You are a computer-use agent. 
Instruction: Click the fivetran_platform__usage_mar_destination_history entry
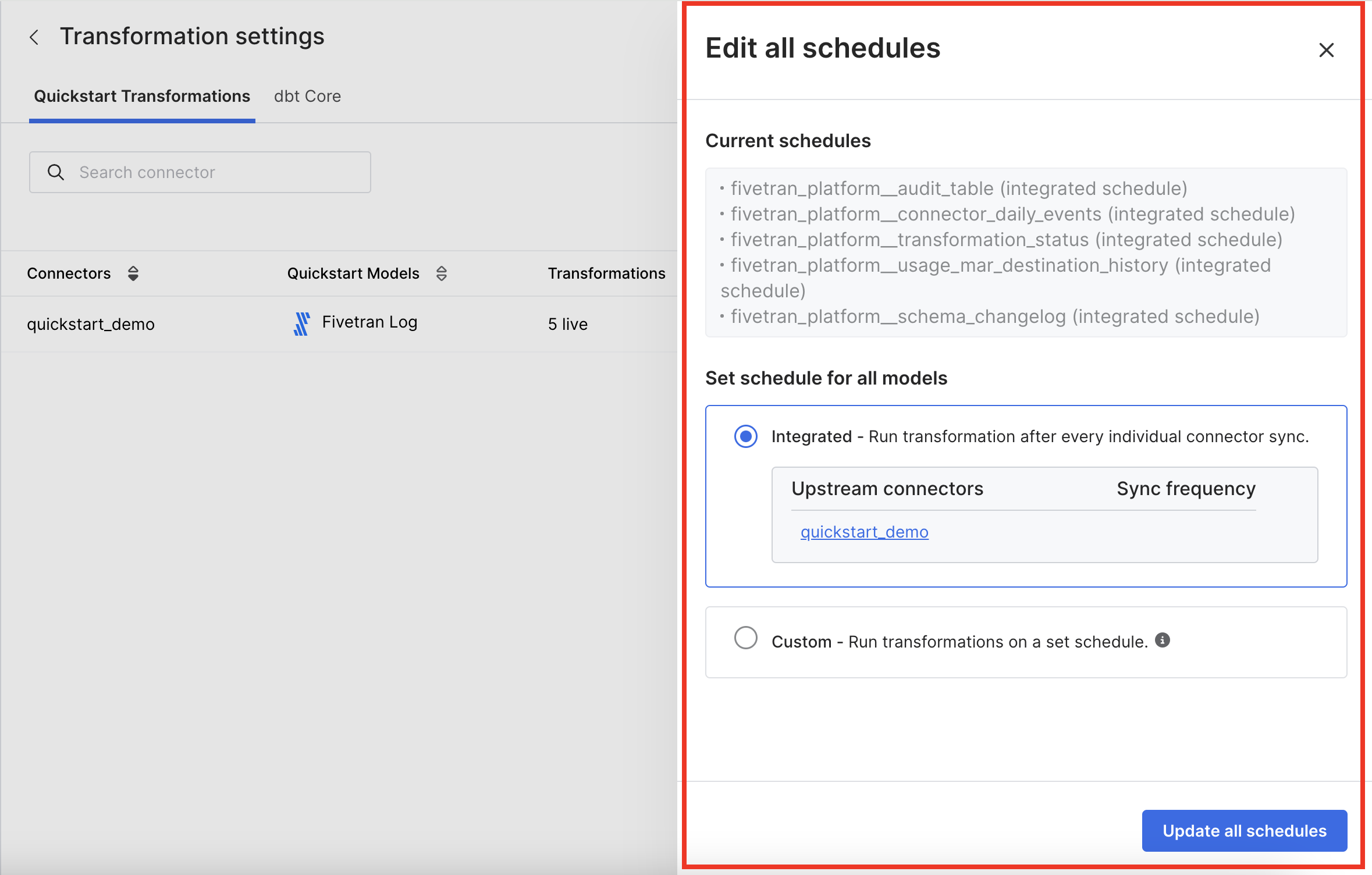tap(995, 278)
